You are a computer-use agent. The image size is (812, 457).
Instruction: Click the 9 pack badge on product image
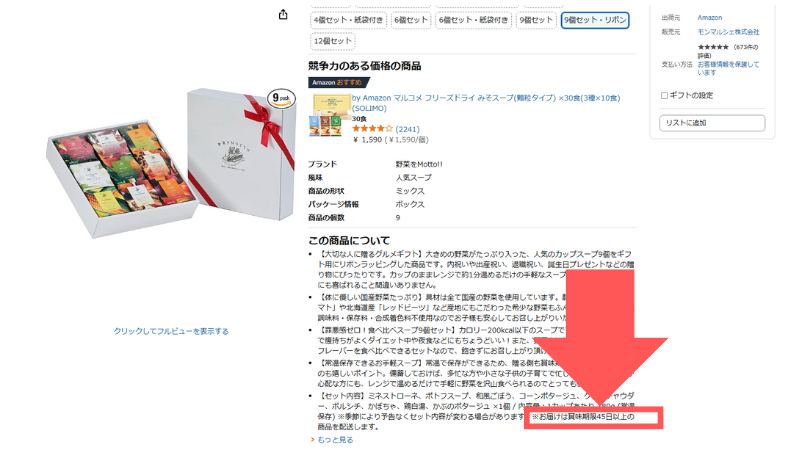pos(281,98)
